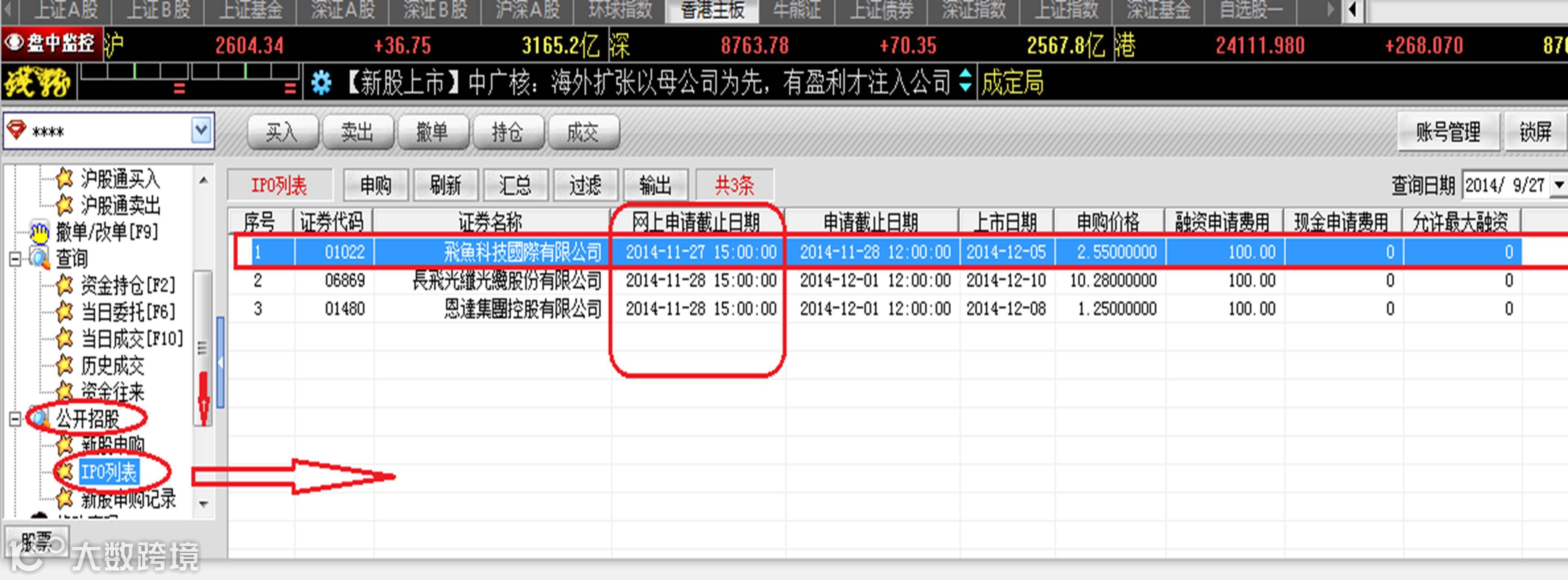Switch to the 香港主板 market tab

click(712, 11)
